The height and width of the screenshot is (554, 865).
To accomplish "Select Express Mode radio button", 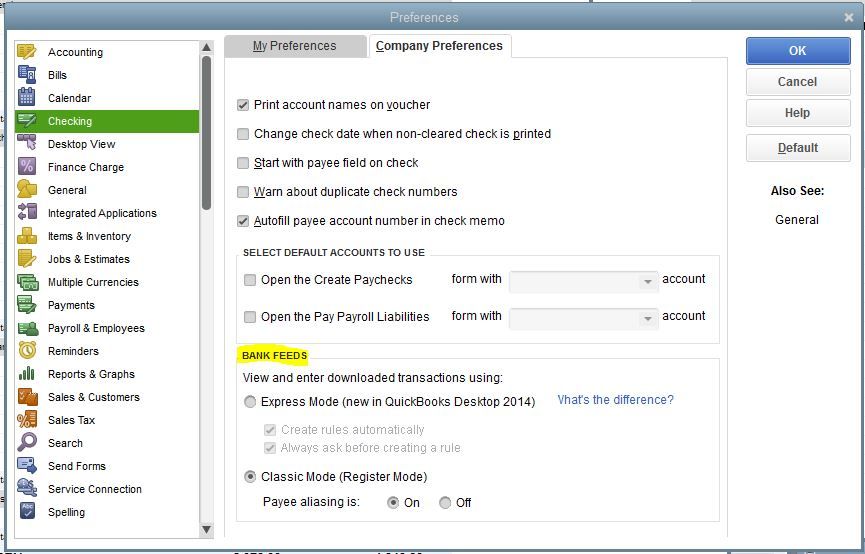I will click(250, 402).
